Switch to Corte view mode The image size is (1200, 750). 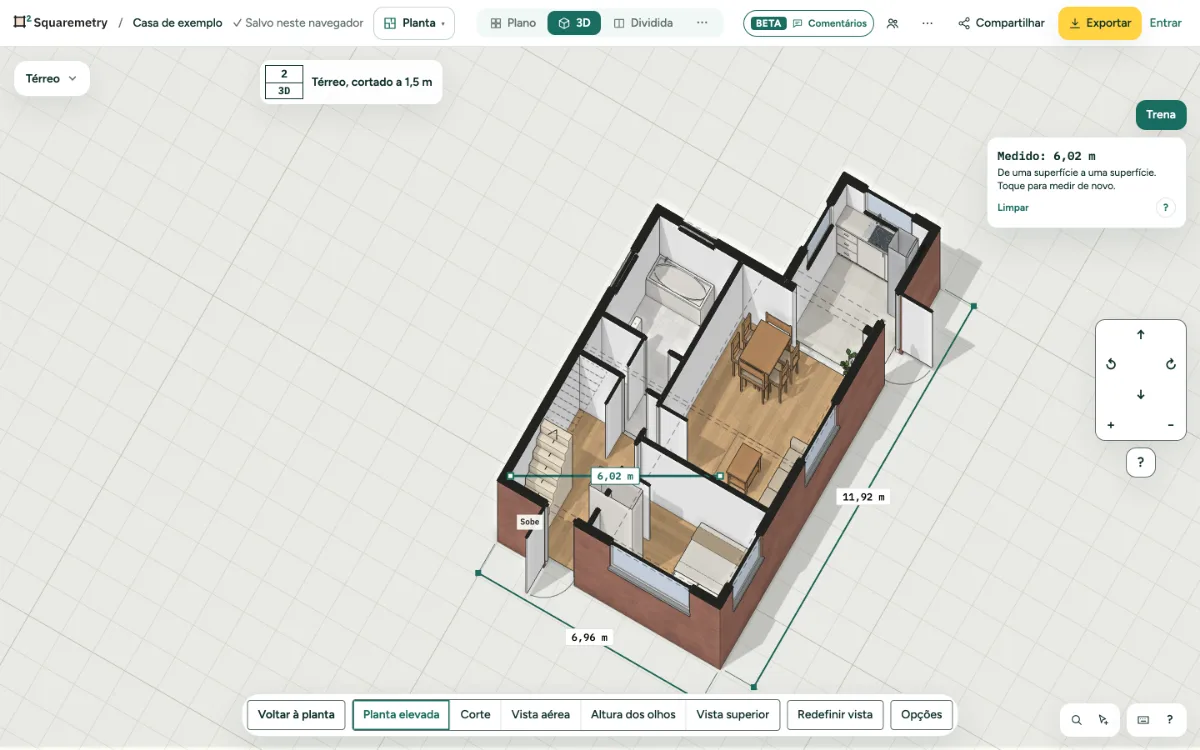pyautogui.click(x=475, y=715)
